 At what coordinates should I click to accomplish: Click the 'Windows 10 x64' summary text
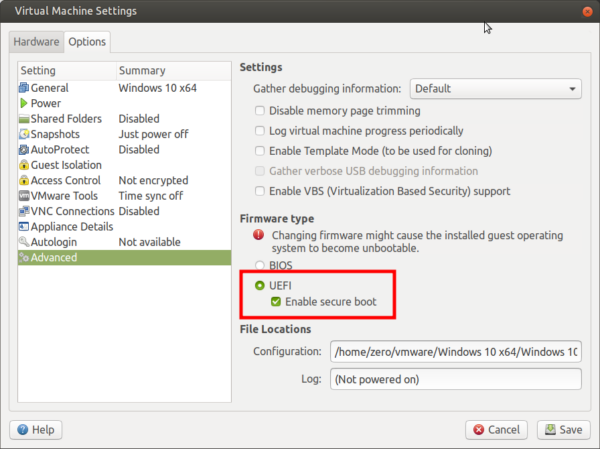pos(158,88)
